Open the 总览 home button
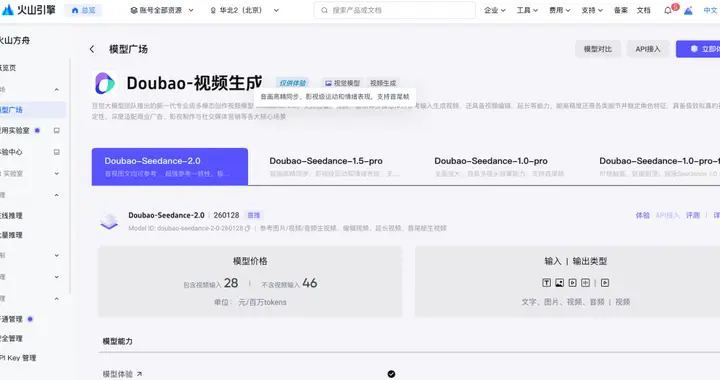Image resolution: width=720 pixels, height=380 pixels. click(x=84, y=10)
